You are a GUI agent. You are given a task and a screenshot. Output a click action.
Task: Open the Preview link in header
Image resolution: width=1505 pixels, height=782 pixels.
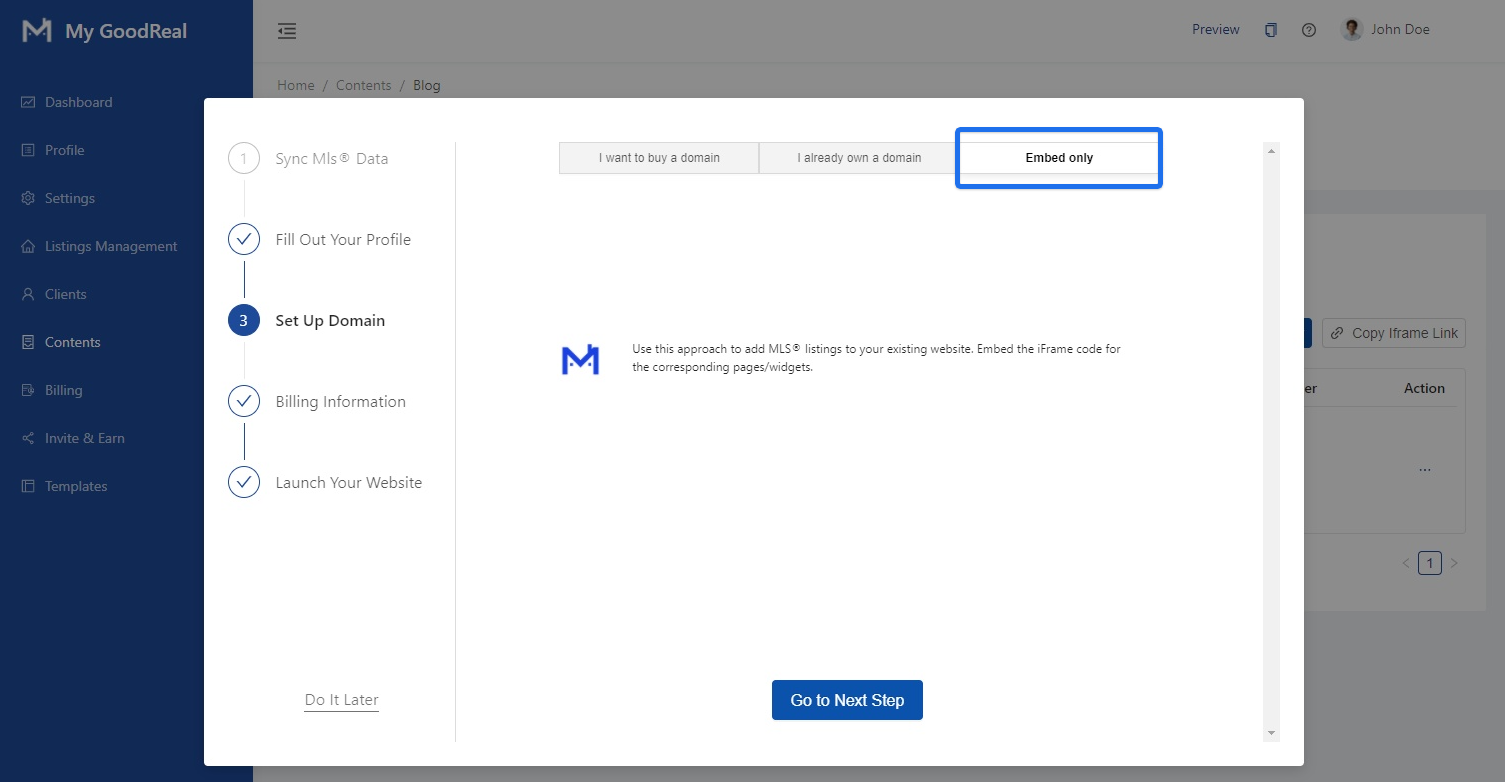point(1215,30)
